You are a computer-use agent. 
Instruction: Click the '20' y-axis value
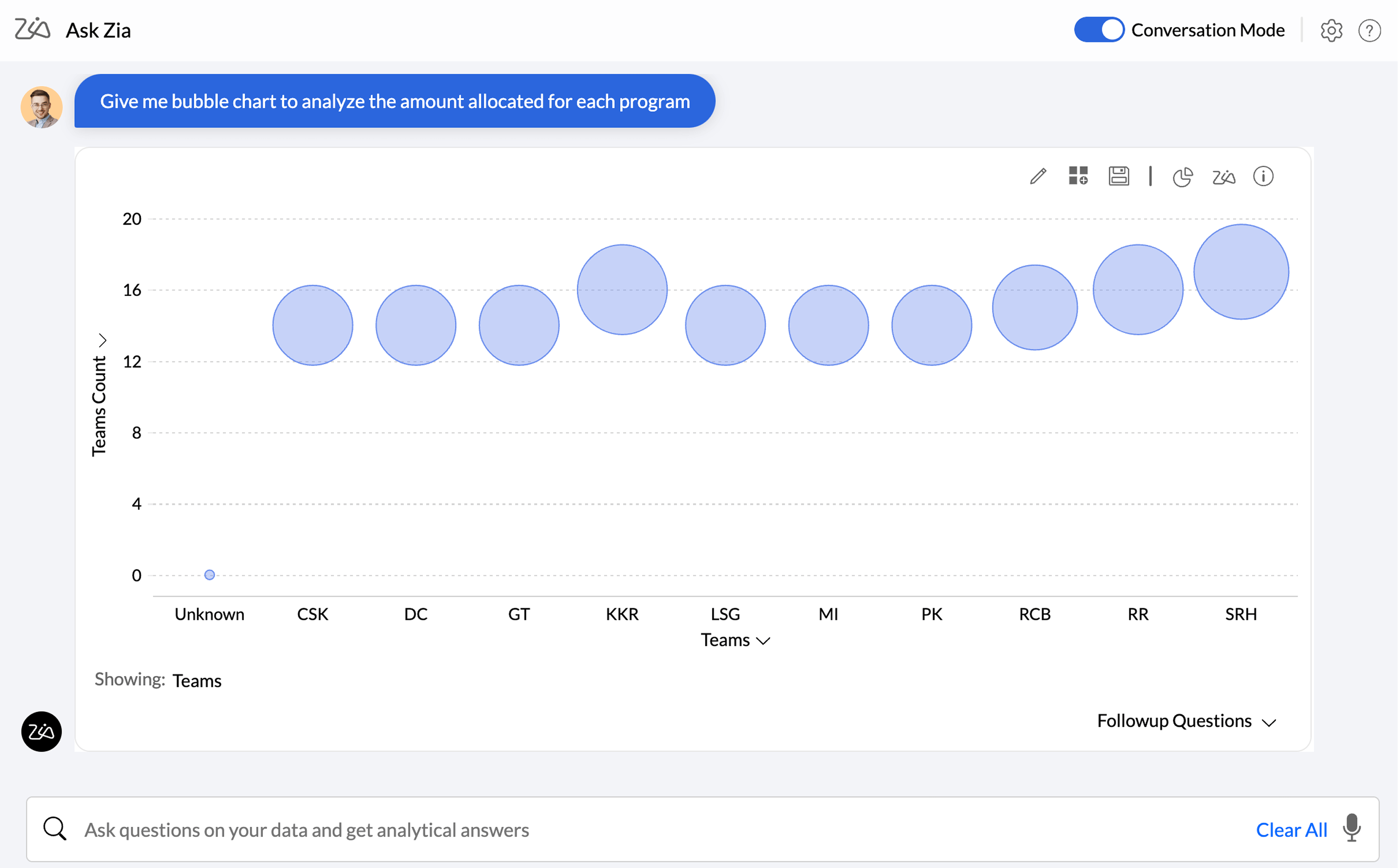[x=132, y=219]
